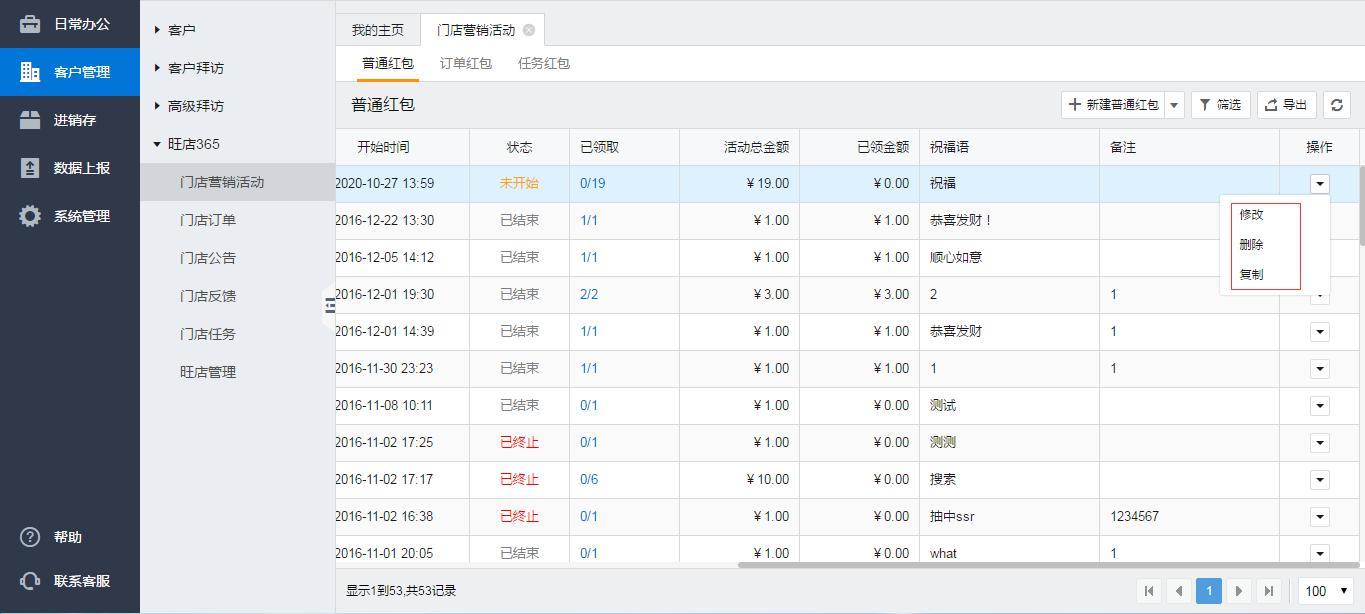Open dropdown arrow beside 新建普通红包

coord(1175,105)
